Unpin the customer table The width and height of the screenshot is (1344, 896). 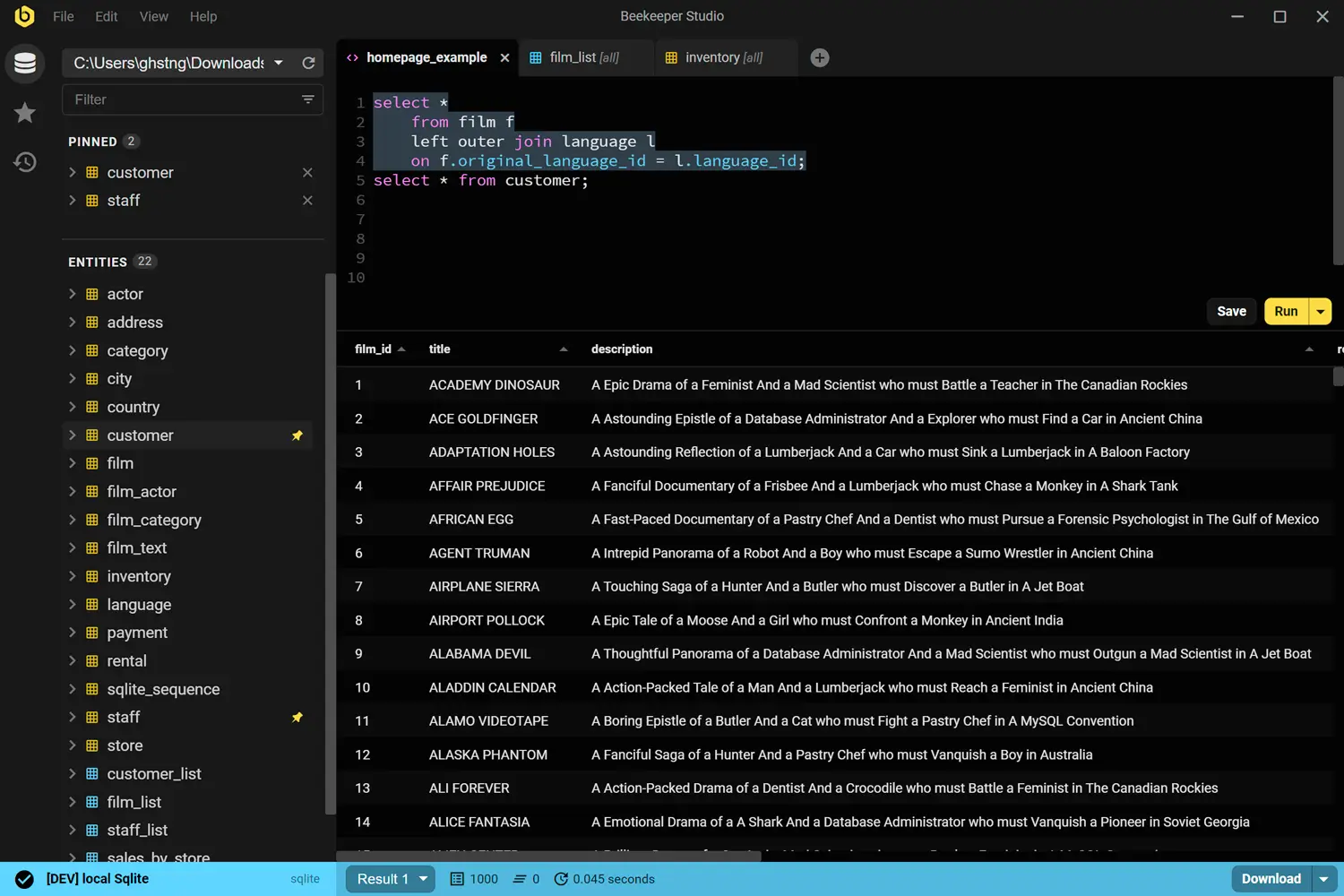307,172
